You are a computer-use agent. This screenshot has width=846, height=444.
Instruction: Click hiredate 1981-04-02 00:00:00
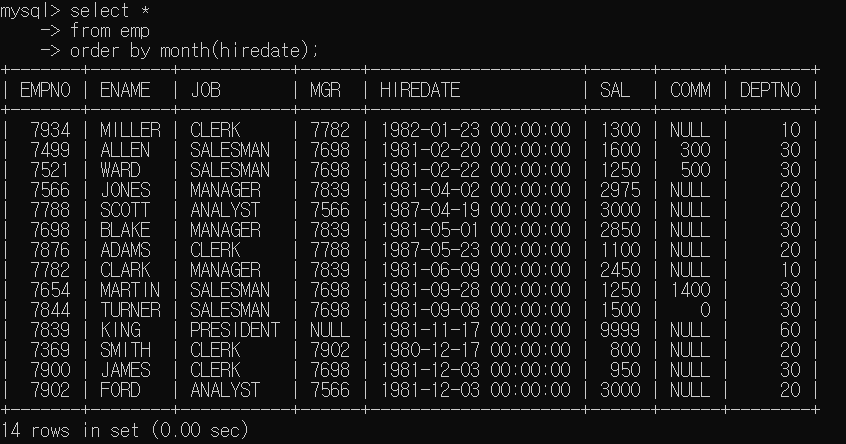click(x=475, y=190)
